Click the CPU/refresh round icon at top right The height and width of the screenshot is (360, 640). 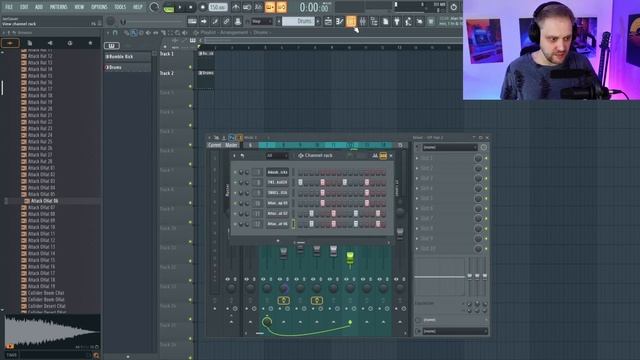pyautogui.click(x=453, y=7)
